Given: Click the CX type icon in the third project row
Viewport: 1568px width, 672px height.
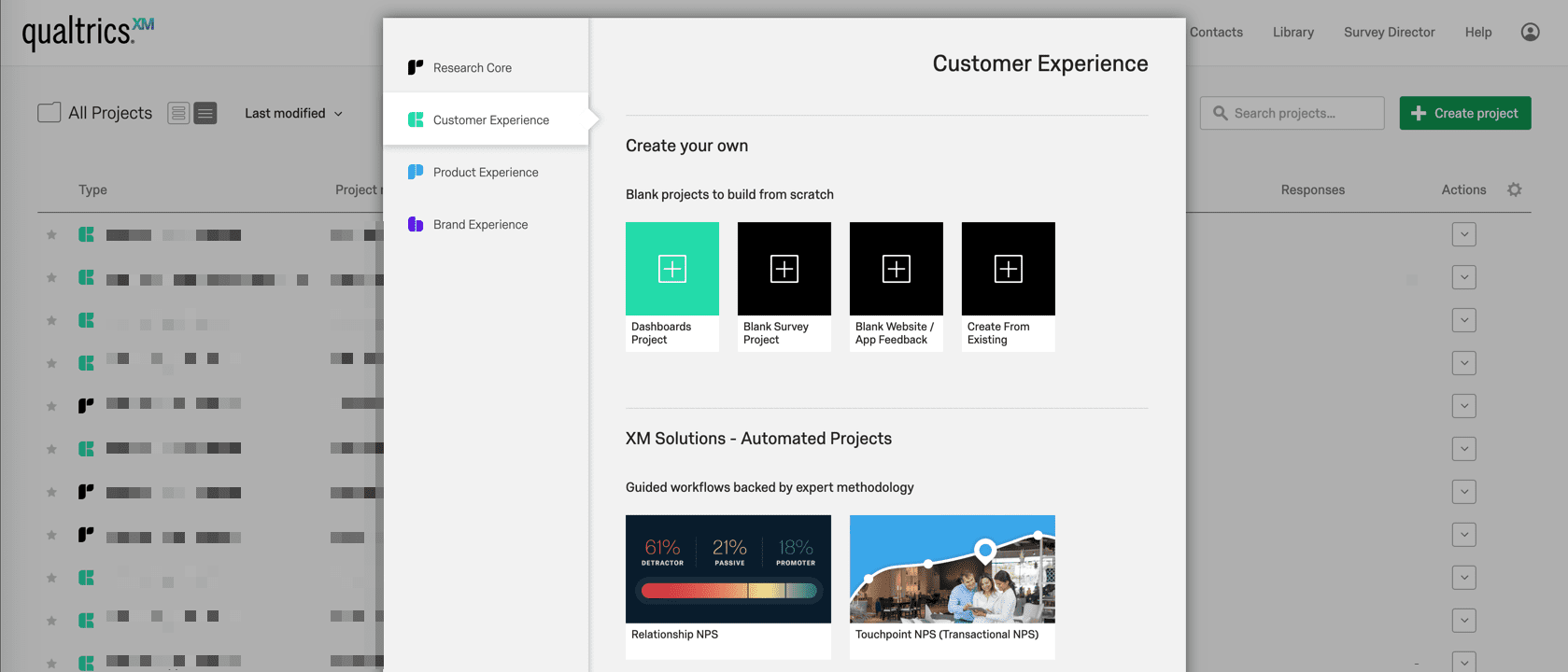Looking at the screenshot, I should coord(86,320).
